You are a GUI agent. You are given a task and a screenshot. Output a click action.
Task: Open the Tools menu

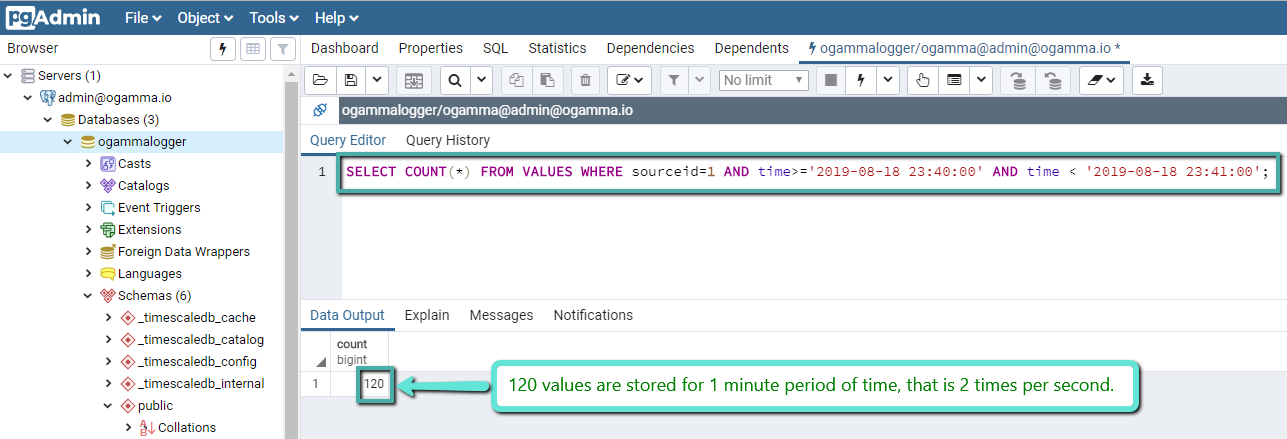click(x=274, y=18)
